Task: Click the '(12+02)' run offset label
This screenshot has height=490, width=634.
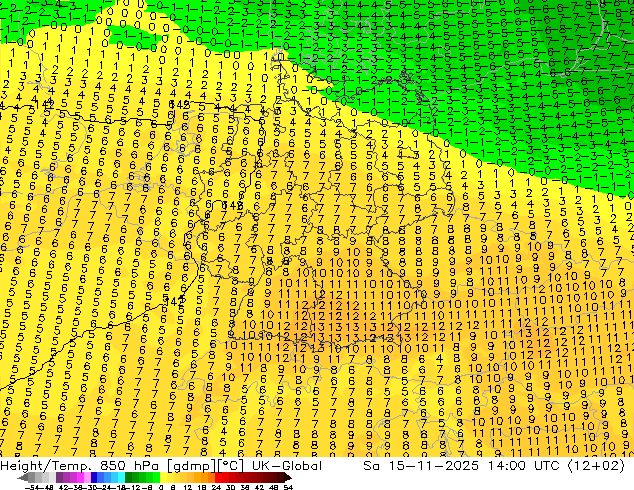Action: 596,466
